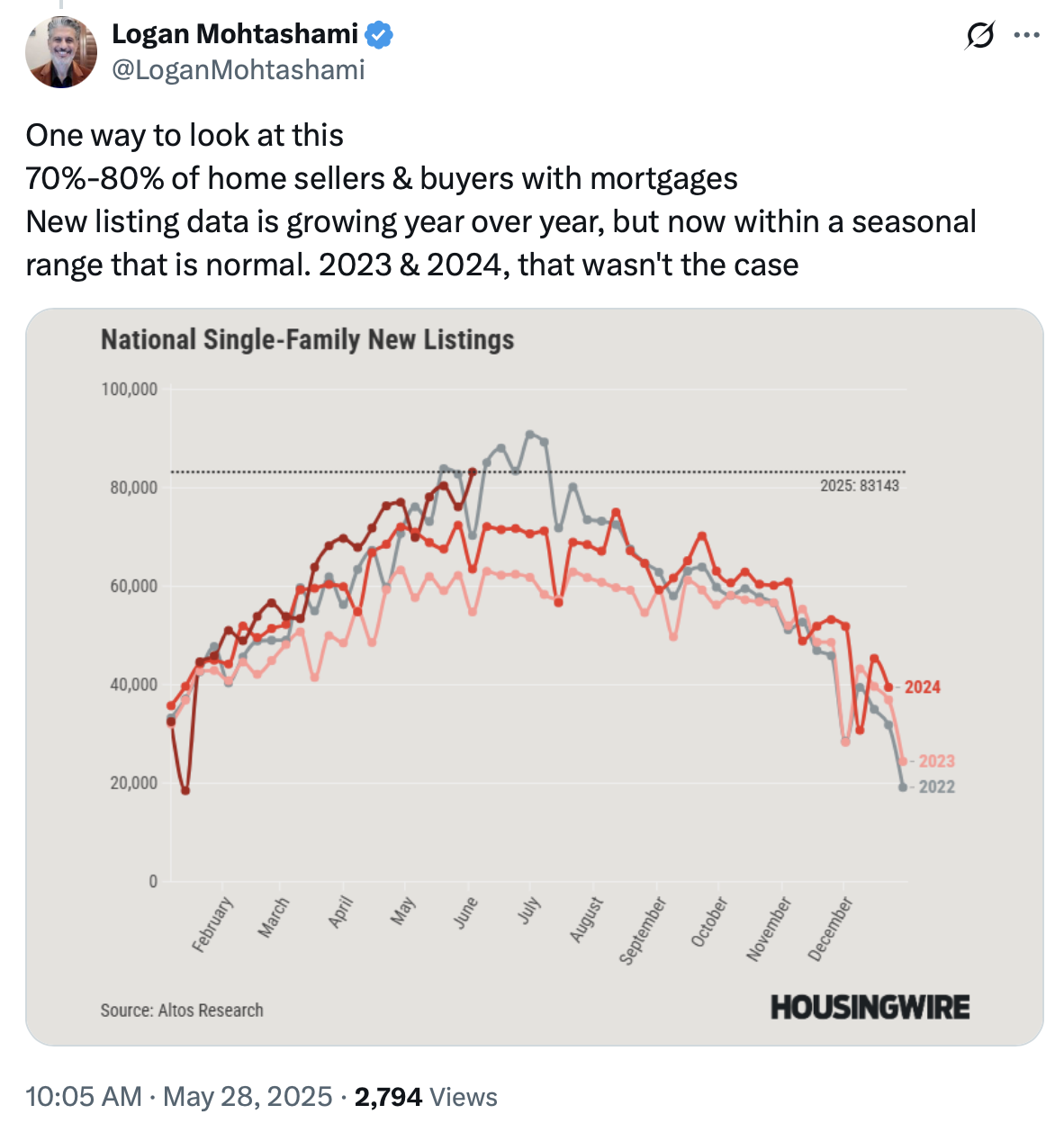
Task: Click the February label on chart axis
Action: tap(212, 924)
